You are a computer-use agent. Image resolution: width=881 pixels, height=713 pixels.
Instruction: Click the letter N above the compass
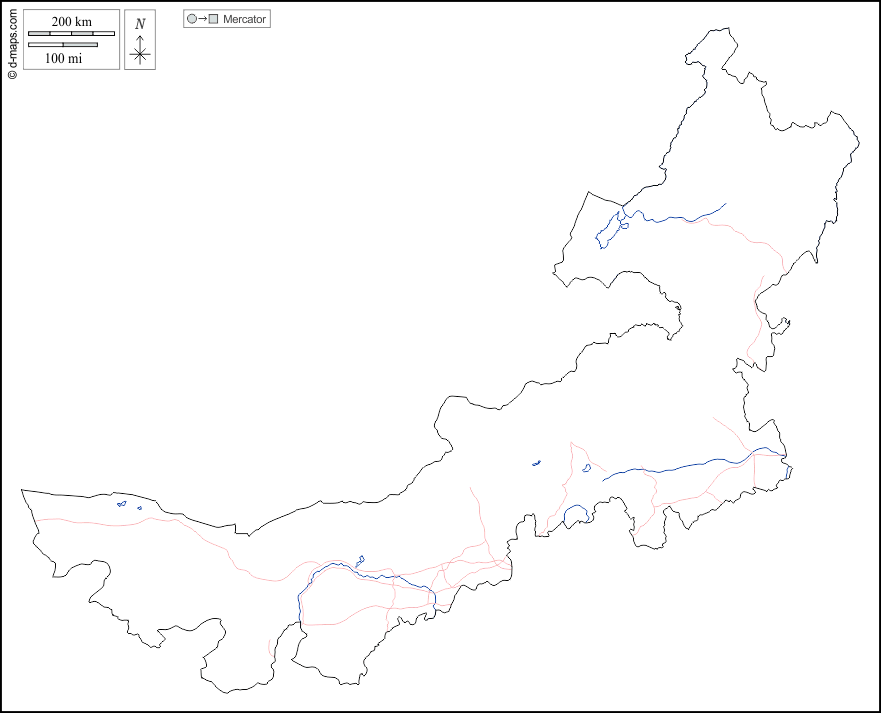[x=140, y=24]
